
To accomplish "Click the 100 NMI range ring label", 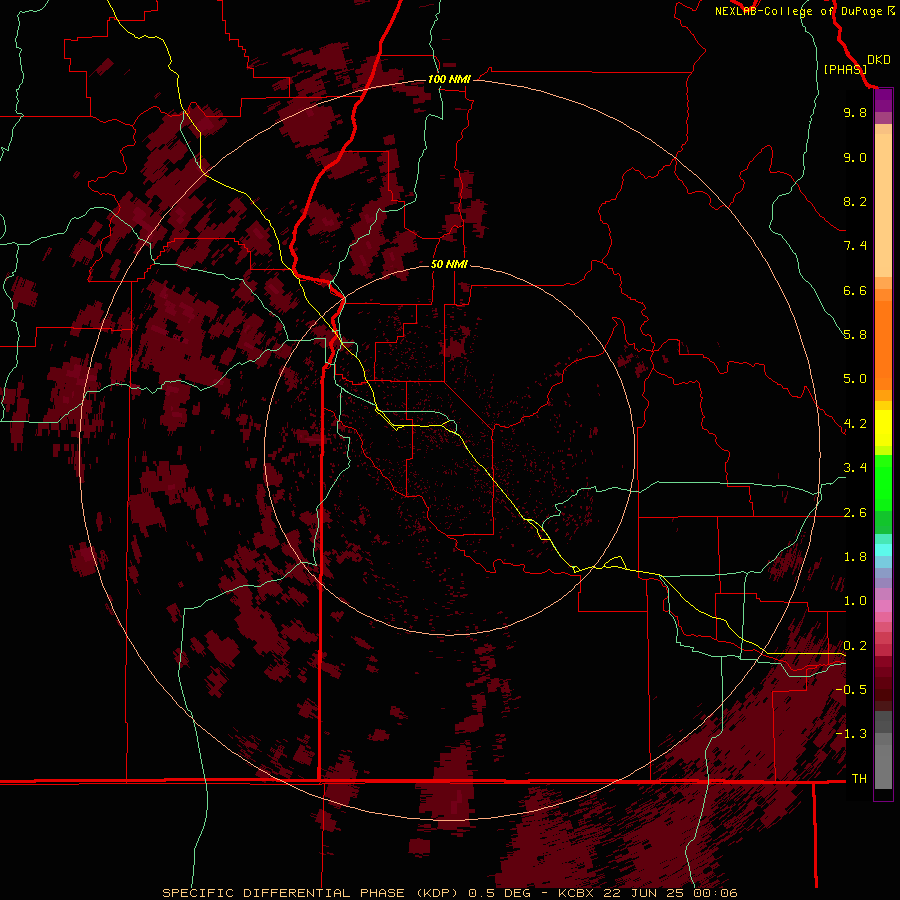I will click(449, 79).
